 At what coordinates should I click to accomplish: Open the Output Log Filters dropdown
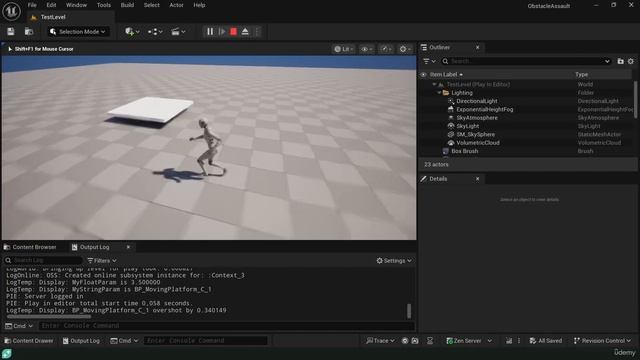click(x=102, y=260)
